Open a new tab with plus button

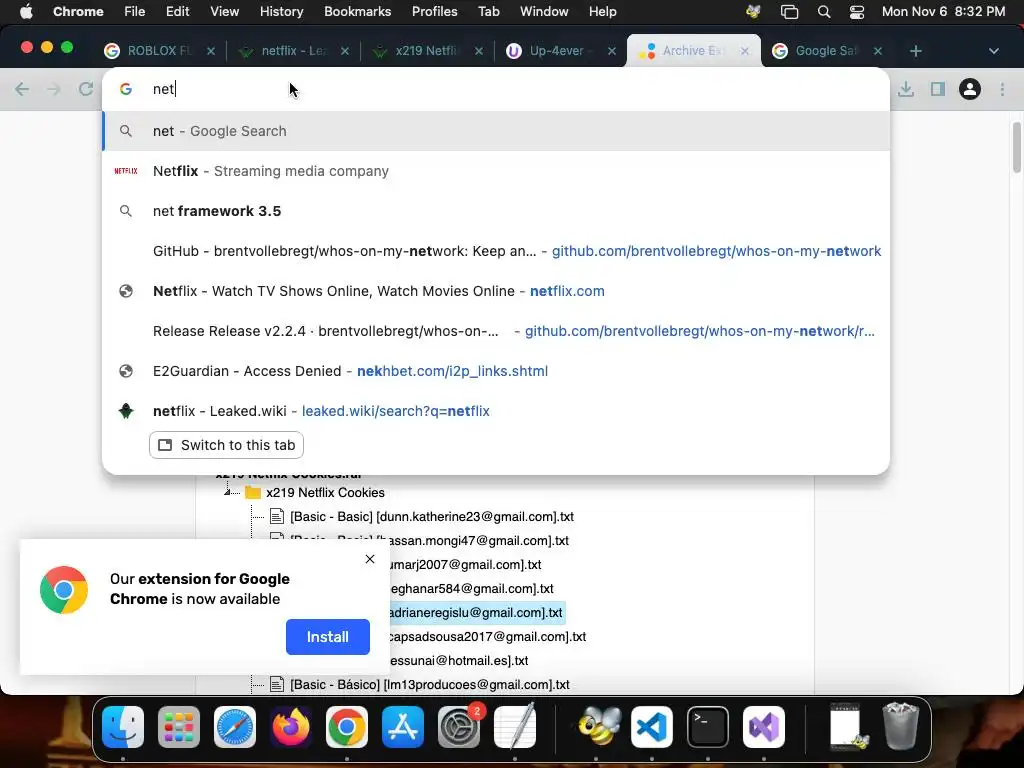(916, 51)
